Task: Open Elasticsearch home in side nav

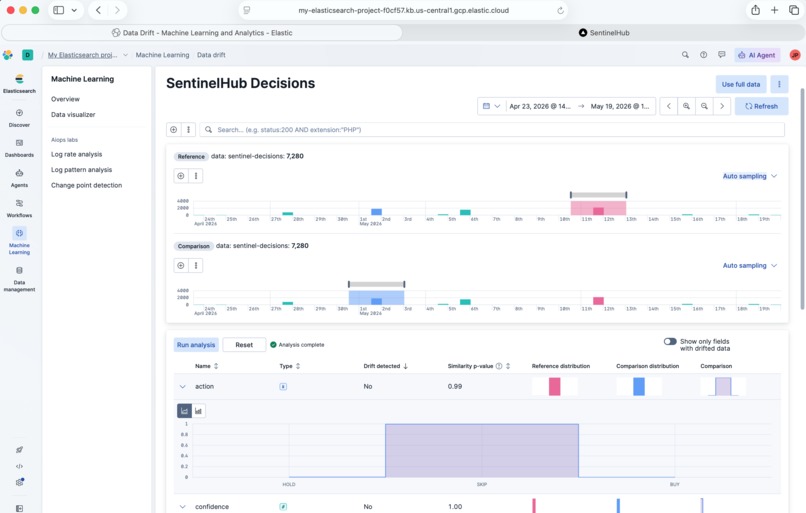Action: [x=19, y=83]
